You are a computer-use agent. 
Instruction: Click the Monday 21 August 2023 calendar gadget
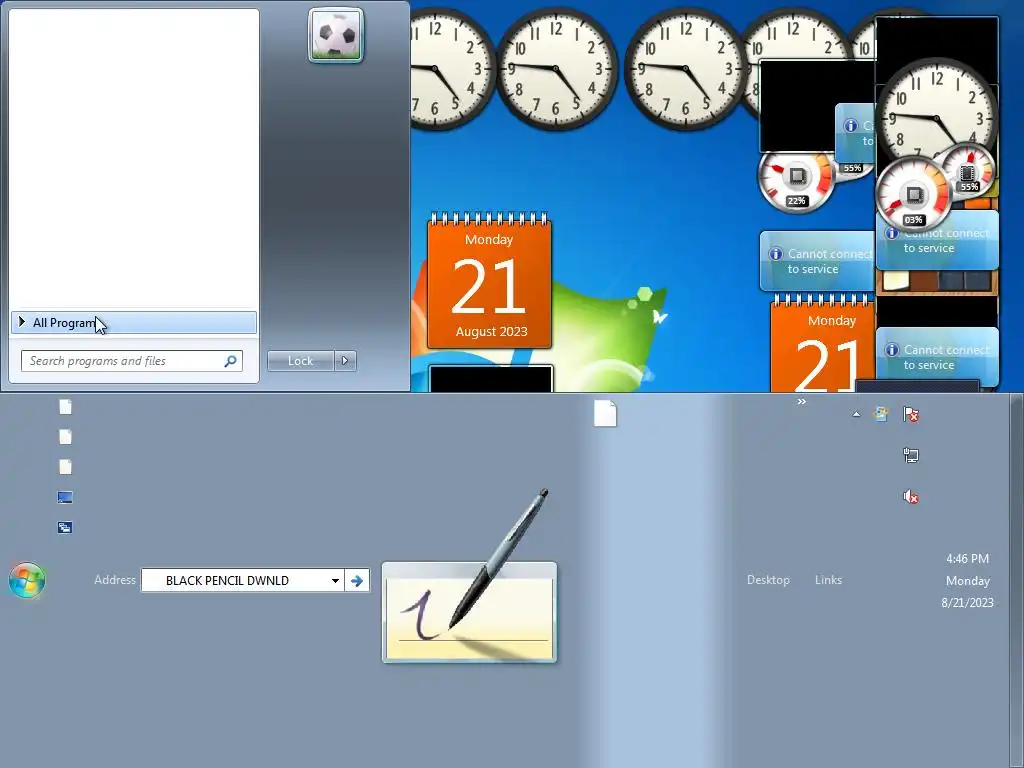point(489,281)
